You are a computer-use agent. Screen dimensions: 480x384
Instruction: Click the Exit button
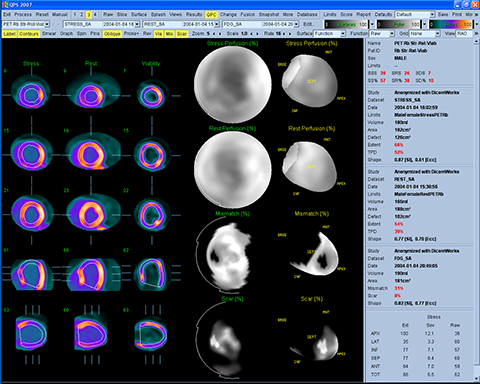coord(7,15)
